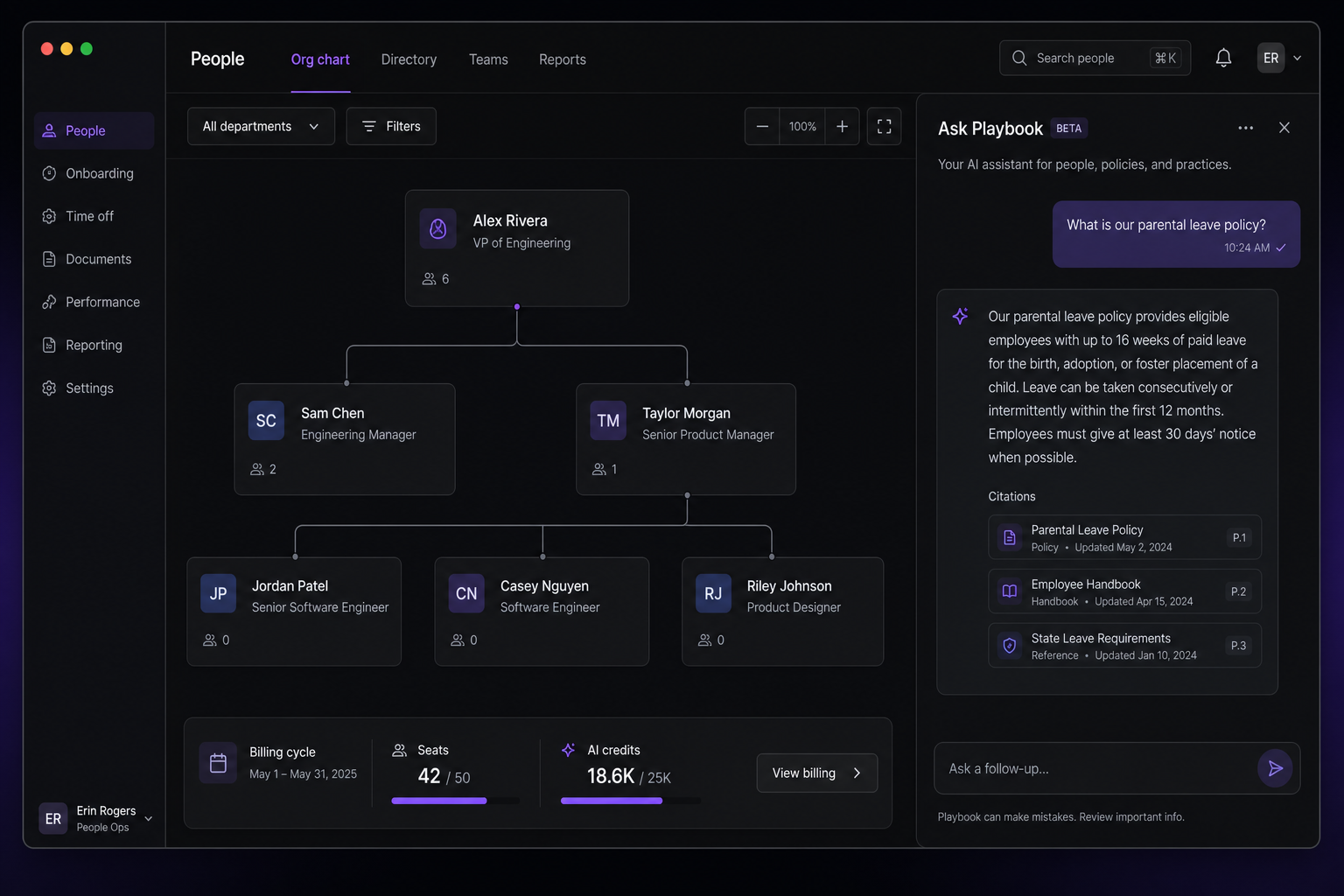This screenshot has width=1344, height=896.
Task: Click the green macOS window button
Action: 87,49
